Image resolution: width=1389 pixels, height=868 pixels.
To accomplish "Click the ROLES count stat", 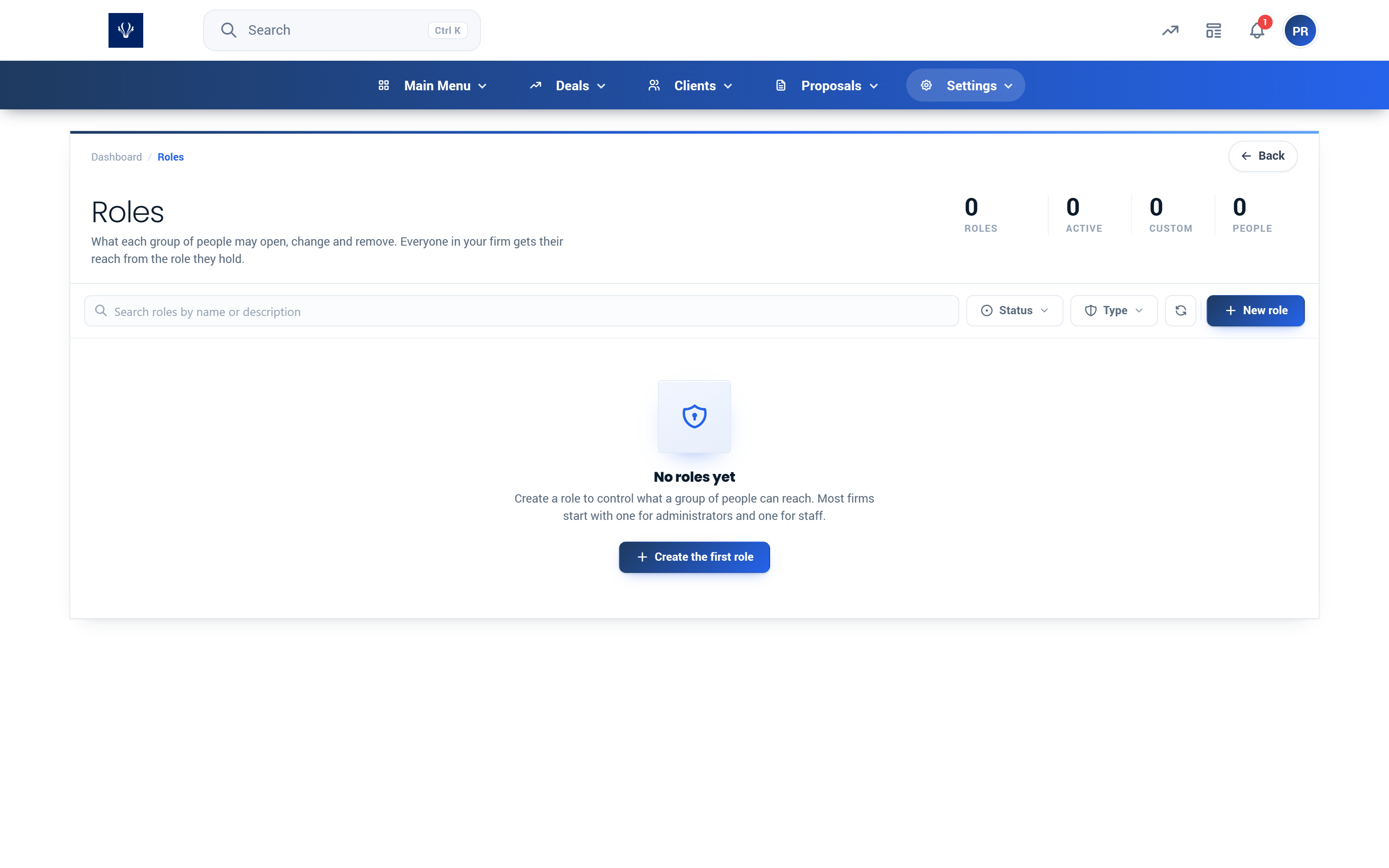I will click(x=981, y=215).
